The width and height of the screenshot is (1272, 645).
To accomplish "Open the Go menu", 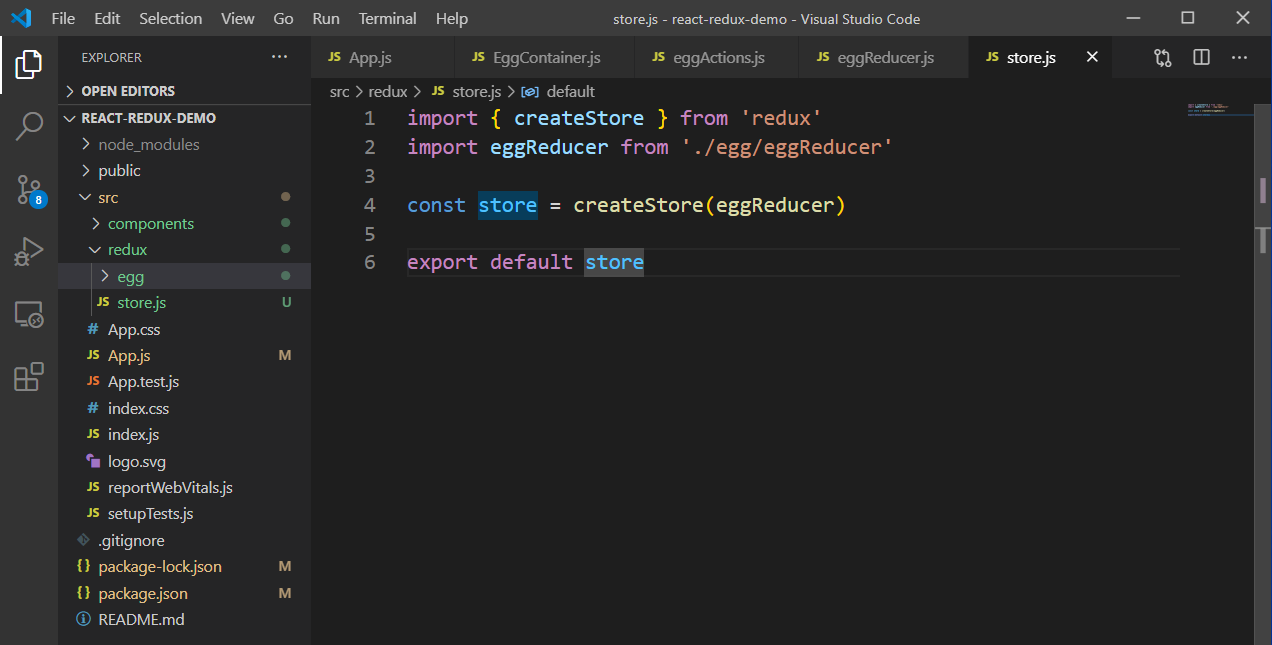I will (x=283, y=18).
